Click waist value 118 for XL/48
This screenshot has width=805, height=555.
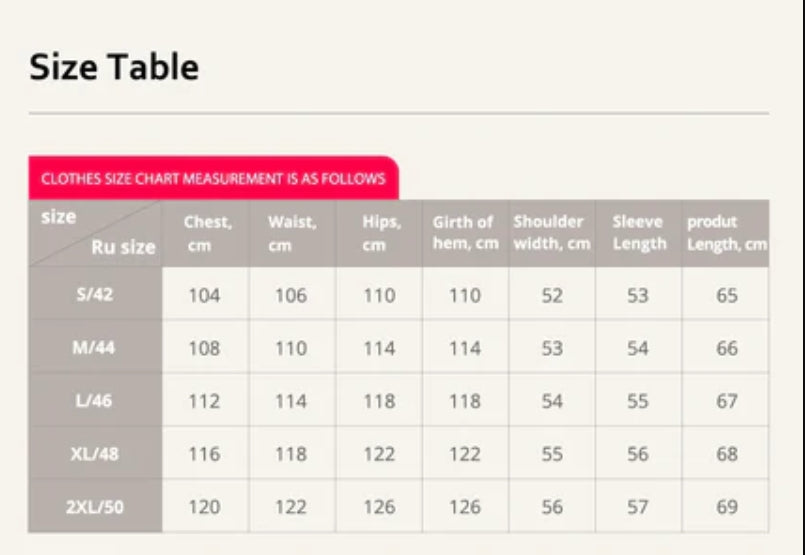click(291, 454)
